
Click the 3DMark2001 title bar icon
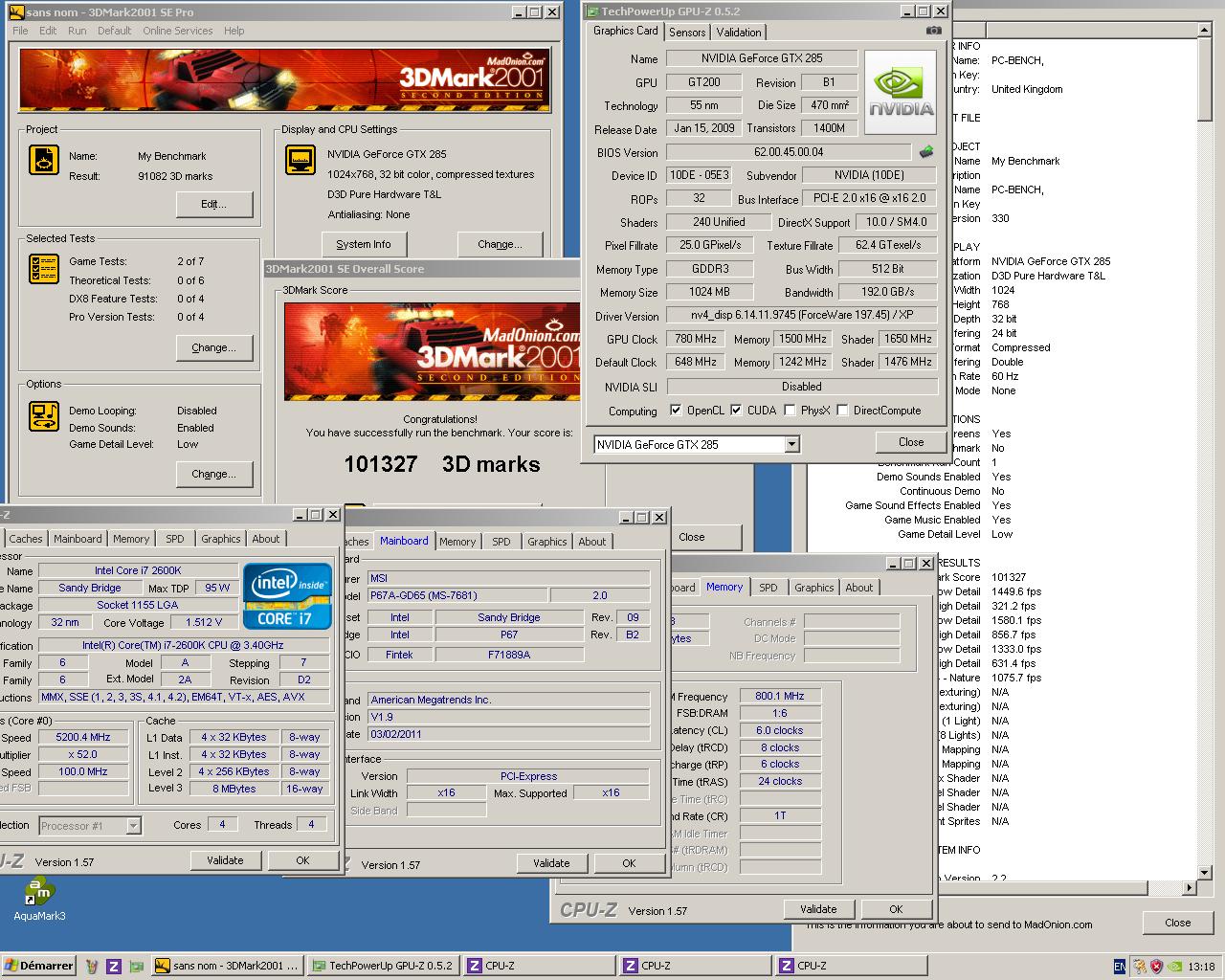(x=15, y=11)
